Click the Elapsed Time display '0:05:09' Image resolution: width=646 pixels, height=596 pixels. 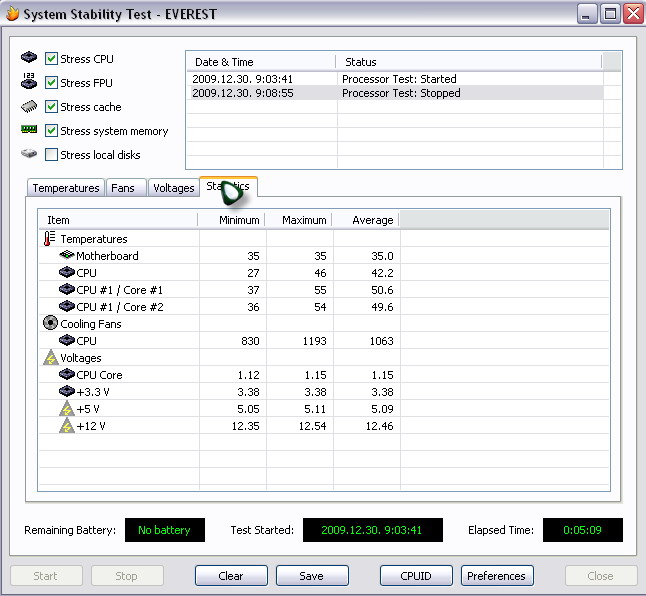(583, 530)
